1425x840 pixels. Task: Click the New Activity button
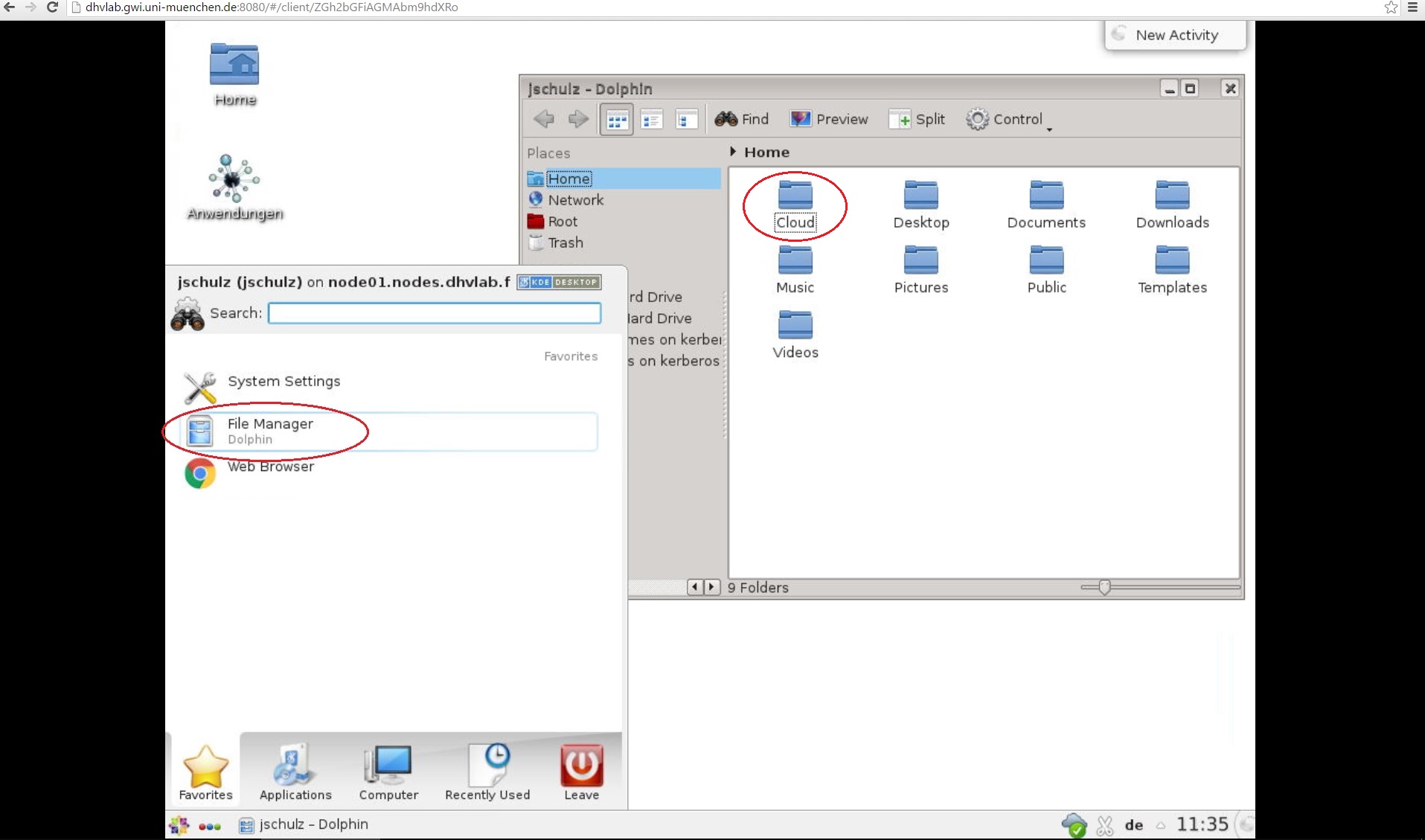pyautogui.click(x=1175, y=35)
